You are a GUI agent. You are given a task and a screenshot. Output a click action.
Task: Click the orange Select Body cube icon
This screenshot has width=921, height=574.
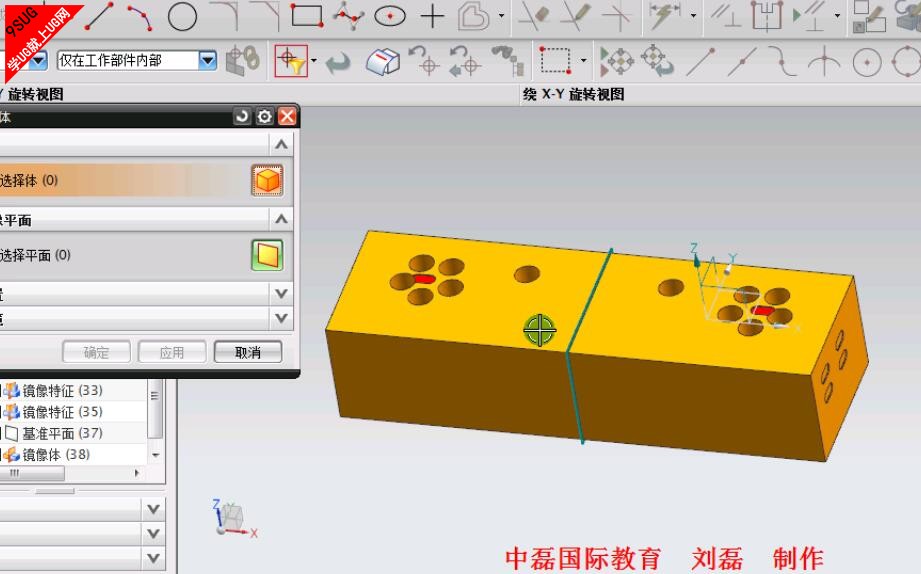coord(267,180)
